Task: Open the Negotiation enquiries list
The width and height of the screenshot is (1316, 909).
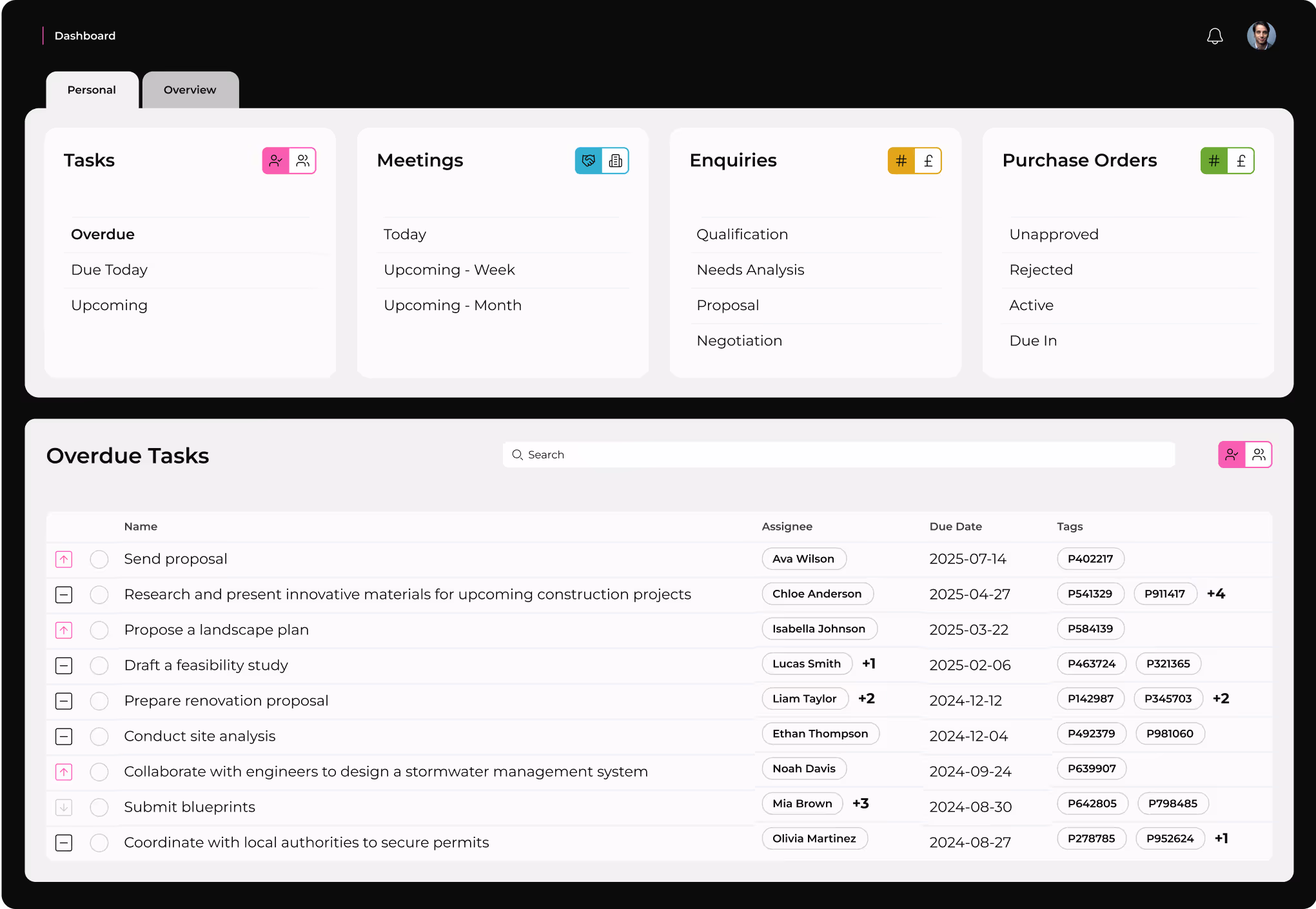Action: [740, 340]
